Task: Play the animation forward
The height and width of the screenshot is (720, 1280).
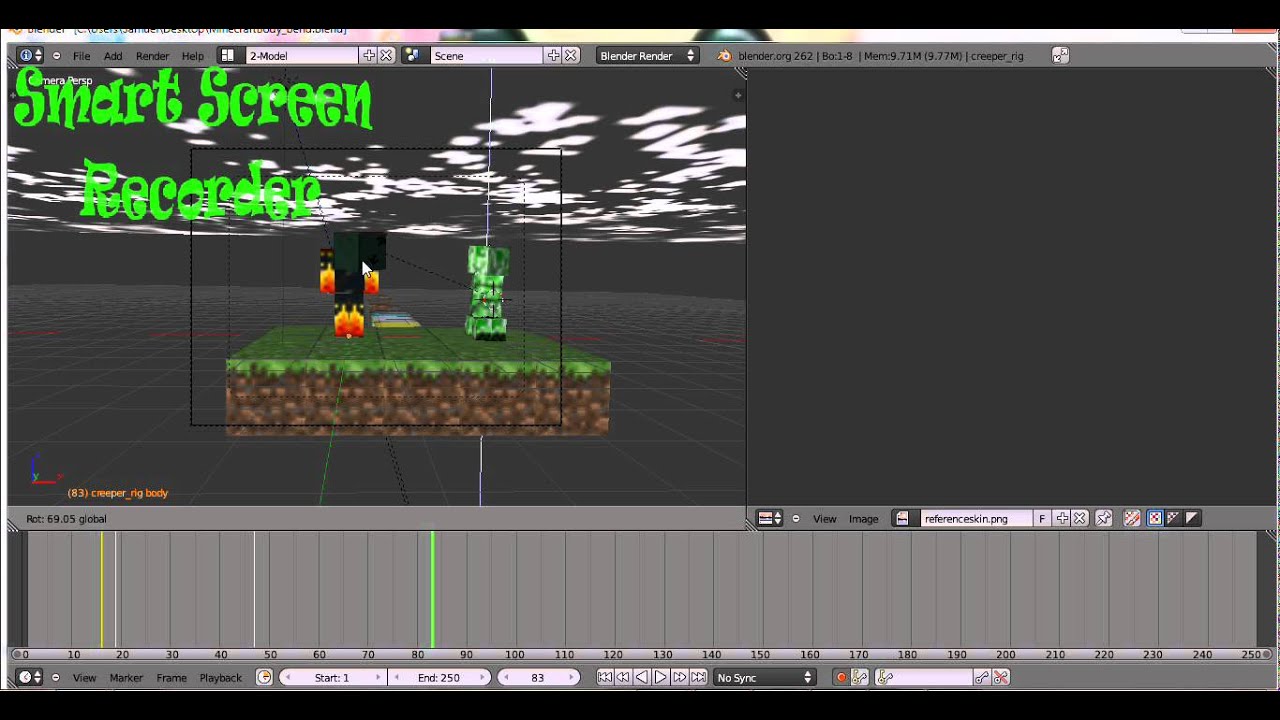Action: coord(661,677)
